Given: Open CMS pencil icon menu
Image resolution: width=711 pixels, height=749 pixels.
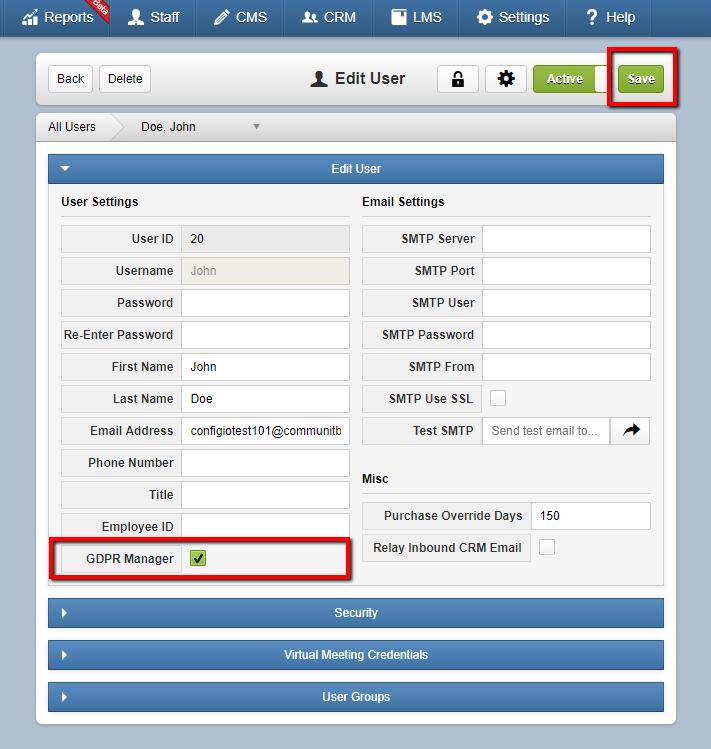Looking at the screenshot, I should point(222,17).
